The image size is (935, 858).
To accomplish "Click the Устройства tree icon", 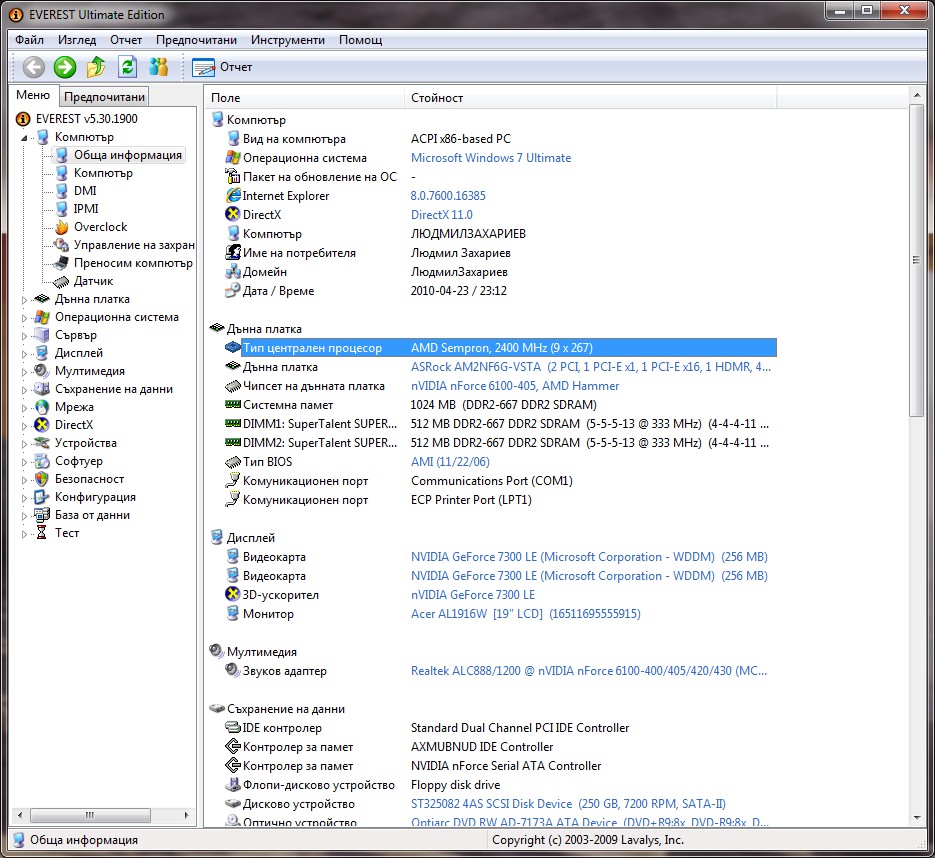I will tap(42, 443).
